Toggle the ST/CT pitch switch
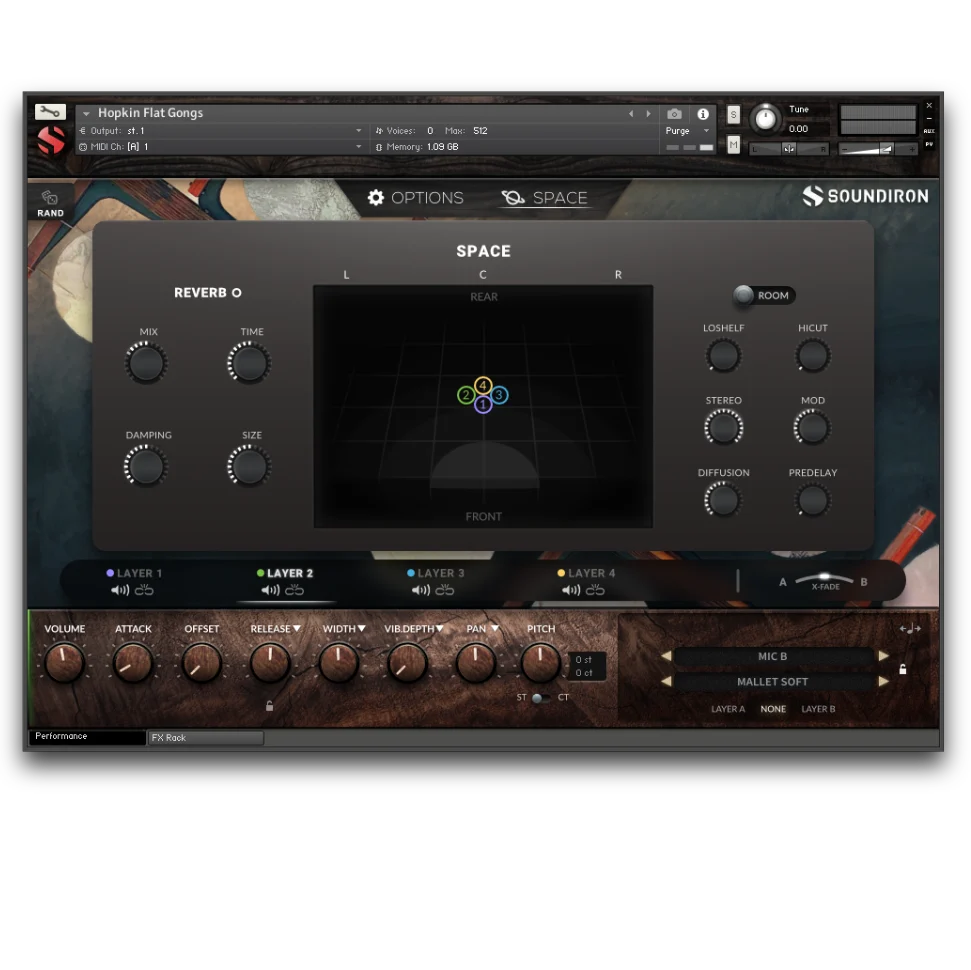The image size is (971, 970). [540, 698]
